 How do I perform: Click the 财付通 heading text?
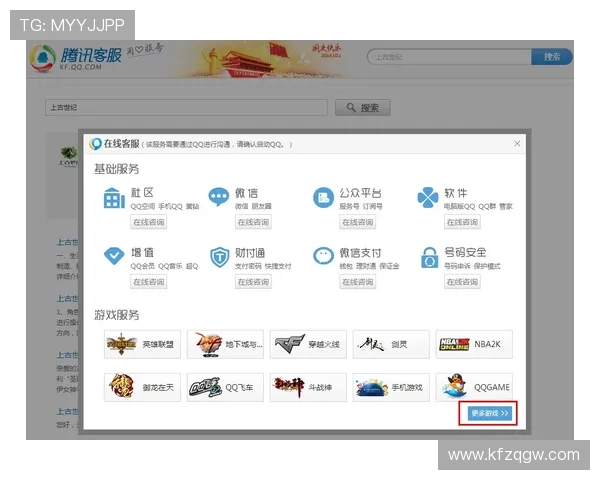(250, 253)
